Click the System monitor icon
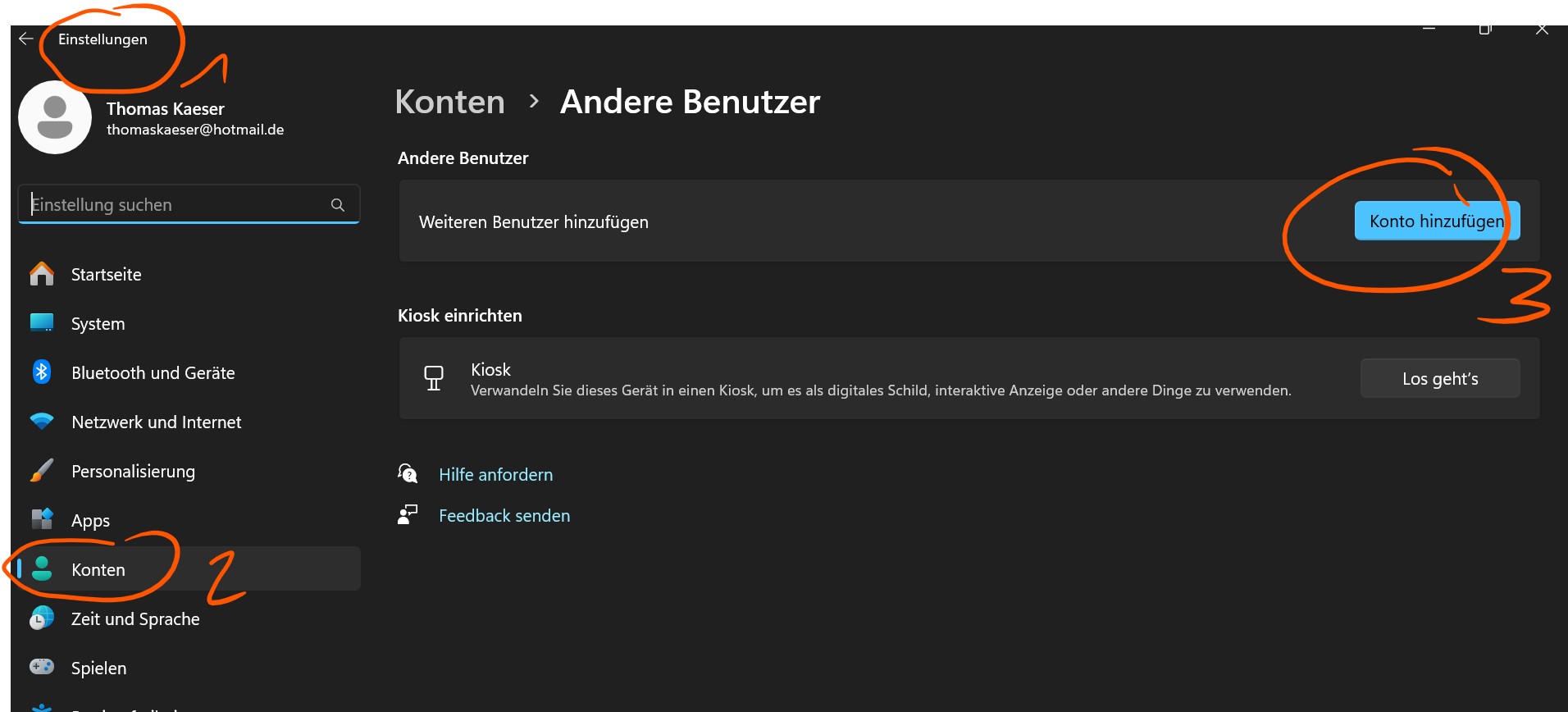The width and height of the screenshot is (1568, 712). point(42,323)
